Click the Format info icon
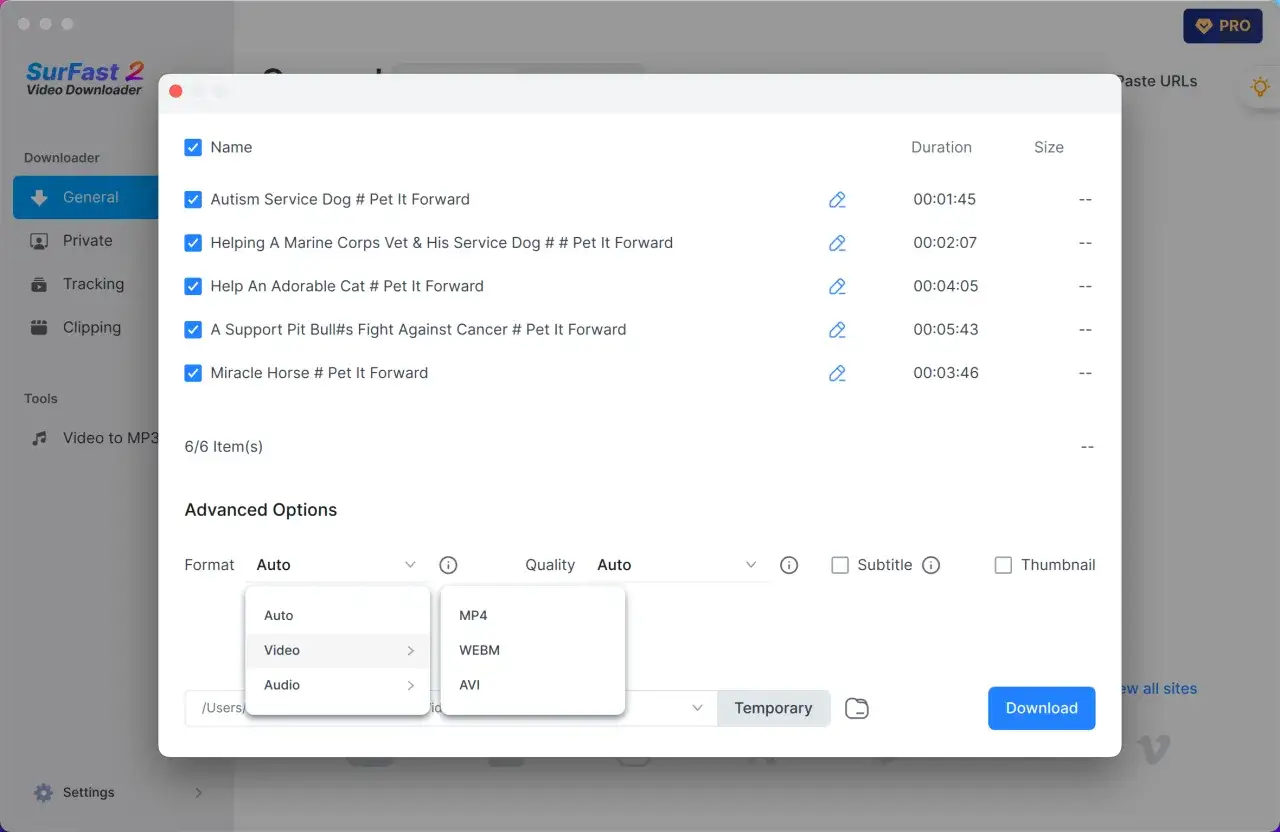Image resolution: width=1280 pixels, height=832 pixels. 448,565
